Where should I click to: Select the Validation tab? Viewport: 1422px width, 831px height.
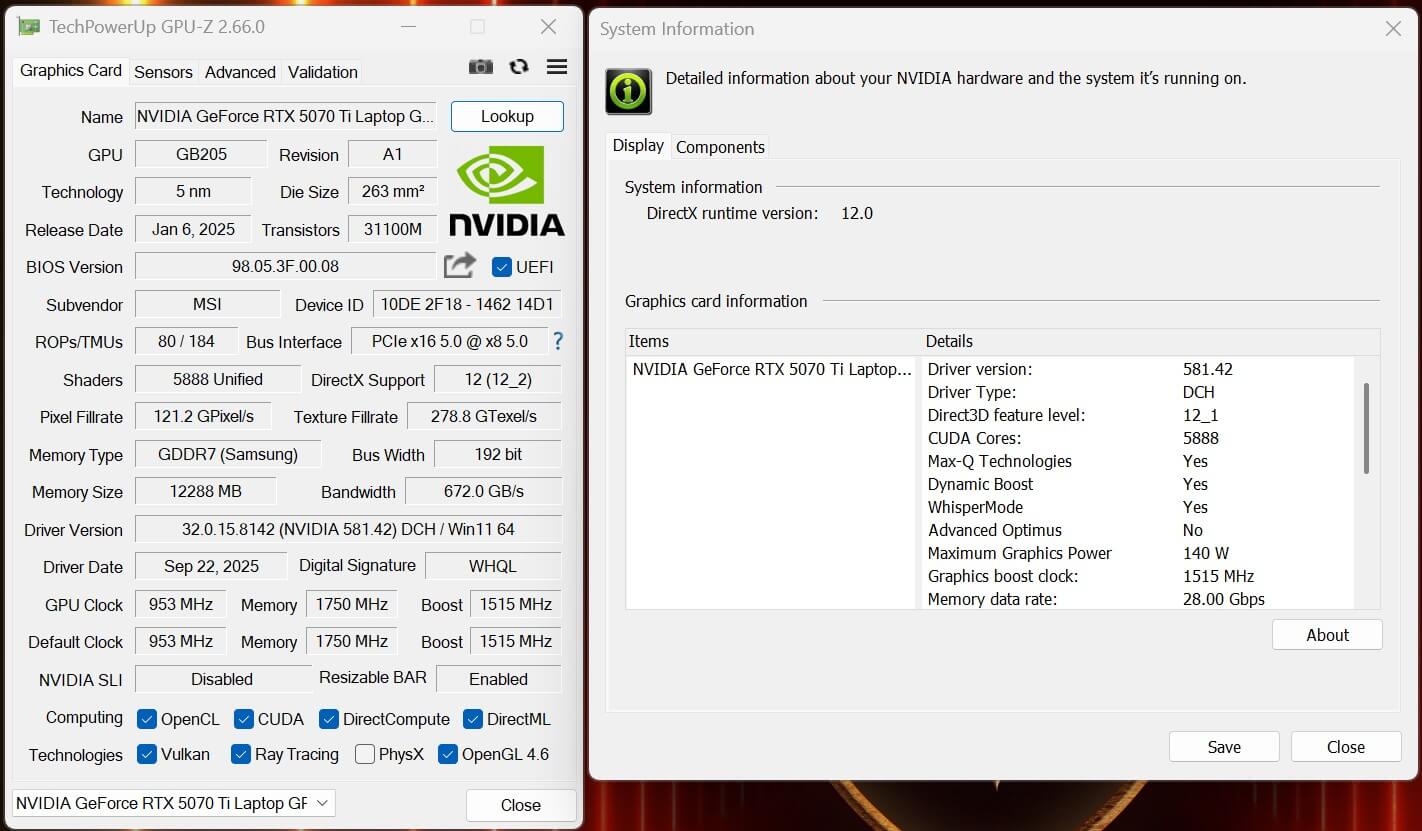click(322, 71)
